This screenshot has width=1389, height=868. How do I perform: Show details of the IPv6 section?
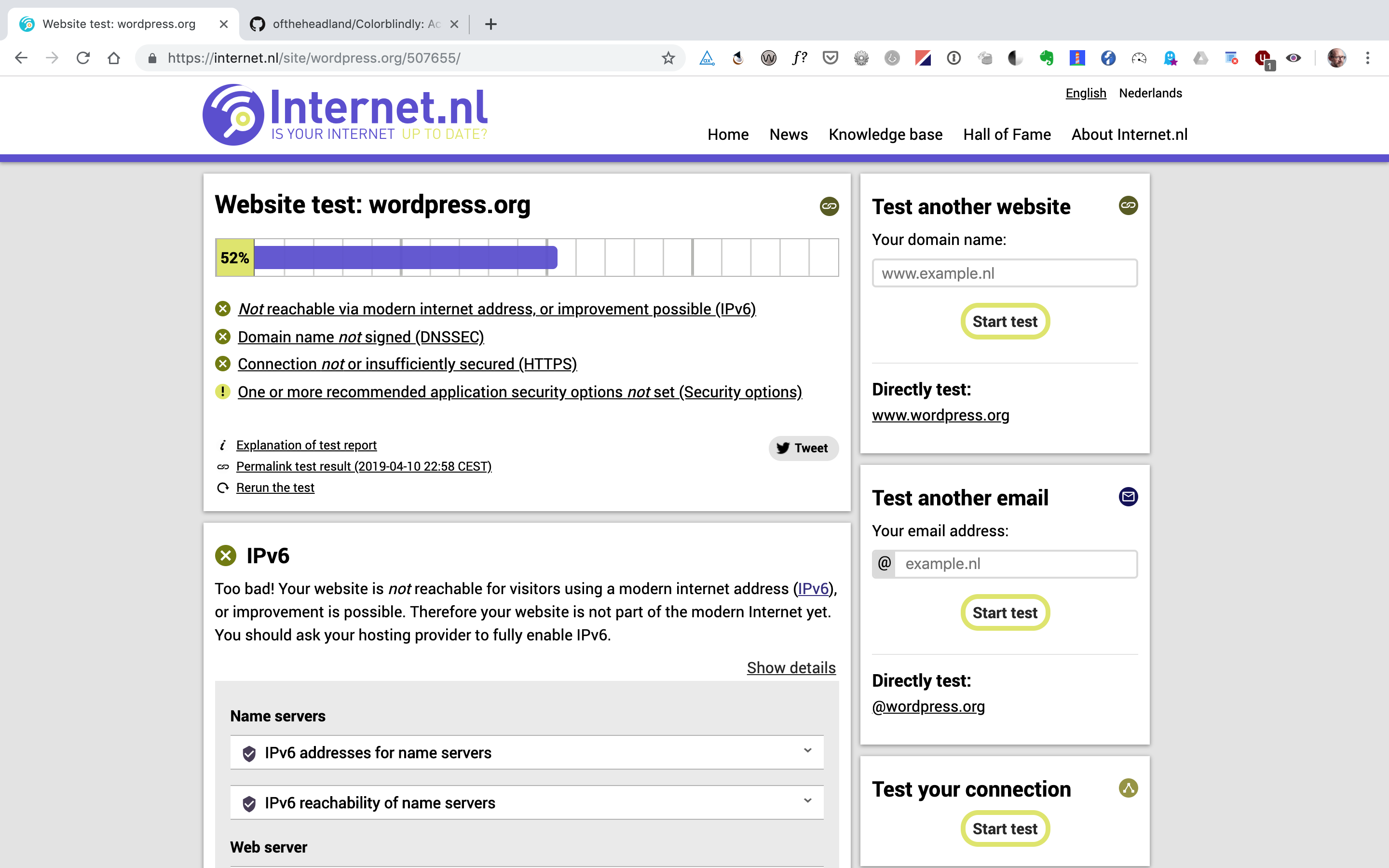[791, 668]
